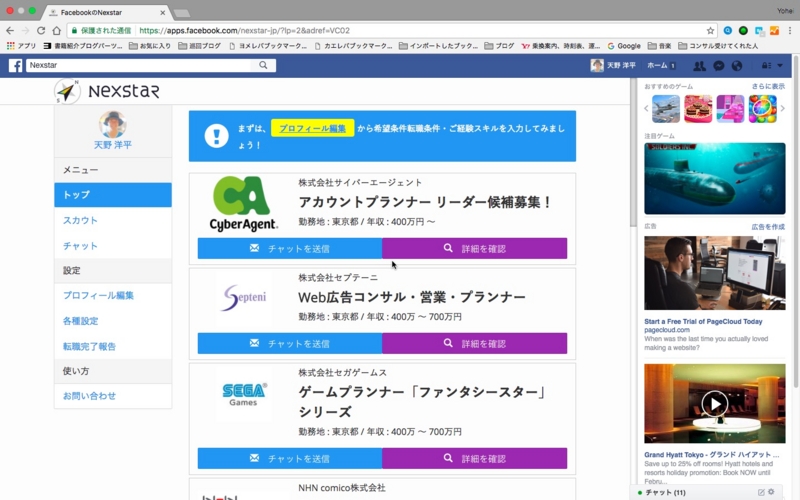
Task: View details of CyberAgent job
Action: tap(474, 248)
